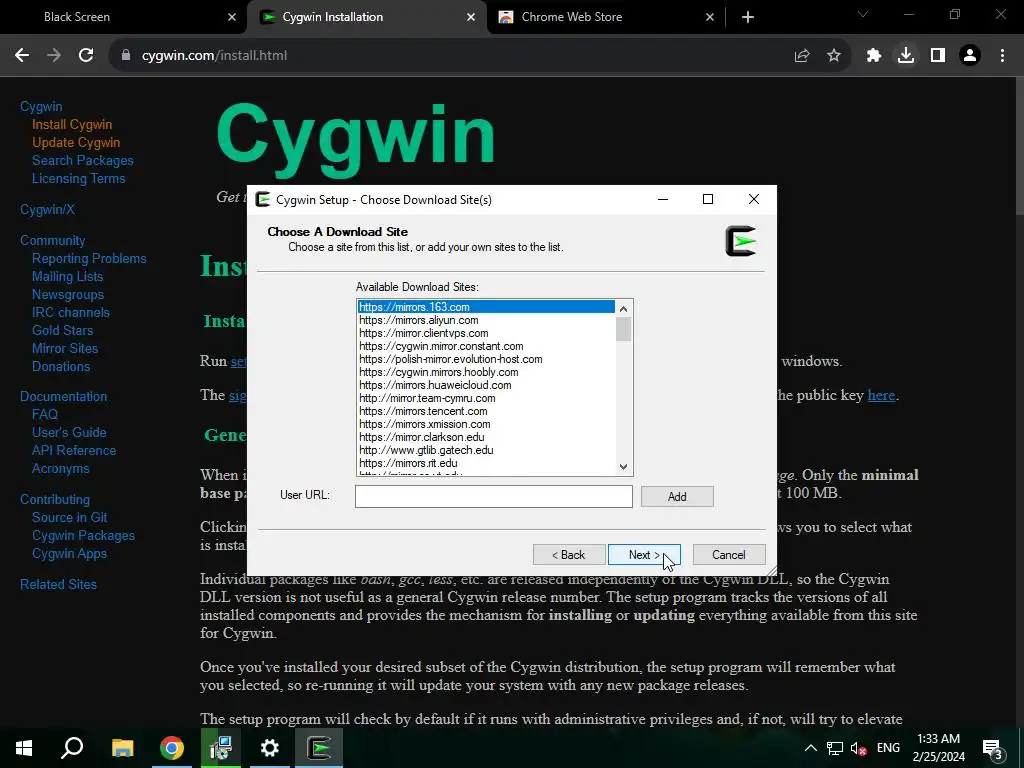Image resolution: width=1024 pixels, height=768 pixels.
Task: Switch to the Black Screen tab
Action: coord(124,17)
